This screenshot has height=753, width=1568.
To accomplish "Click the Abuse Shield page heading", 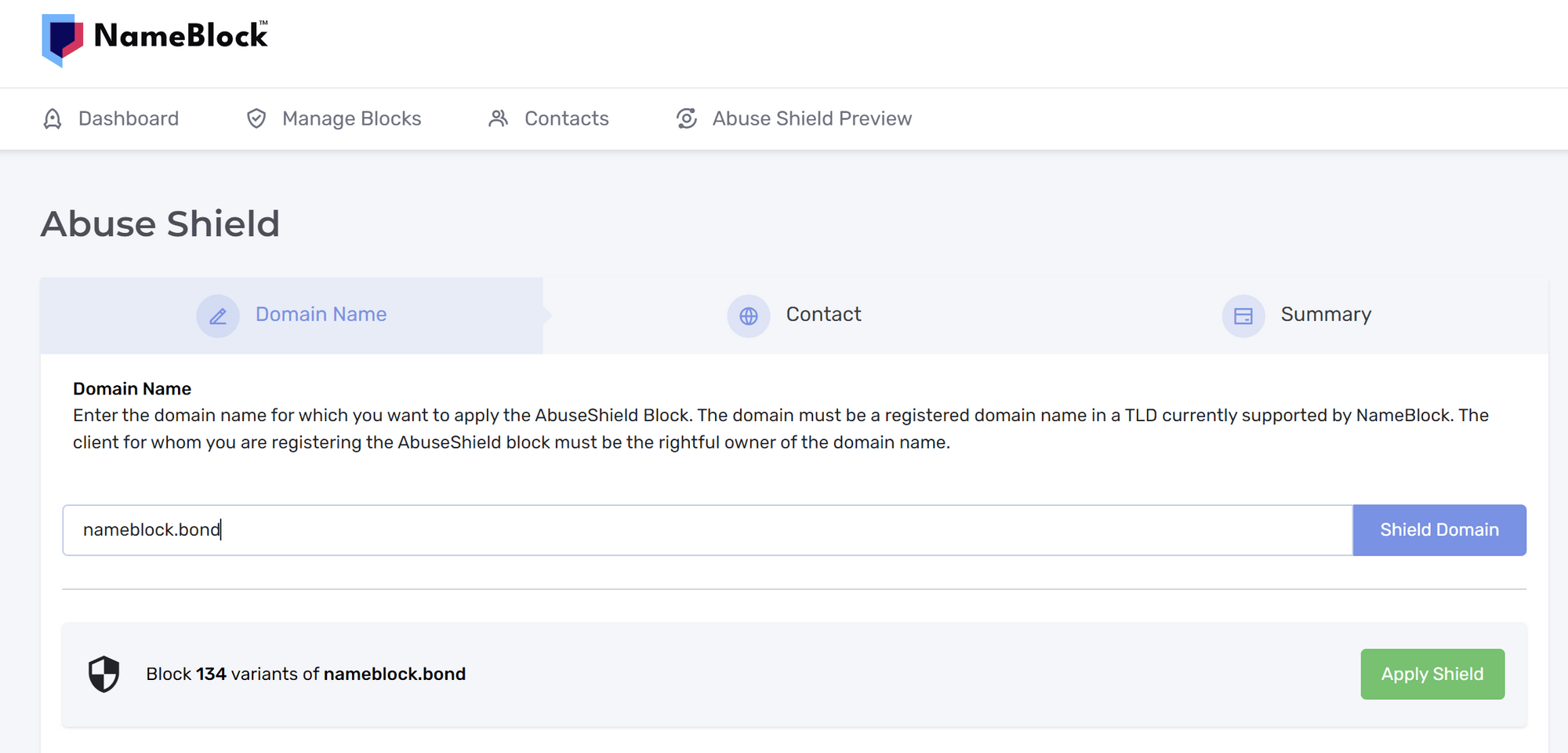I will click(x=160, y=224).
